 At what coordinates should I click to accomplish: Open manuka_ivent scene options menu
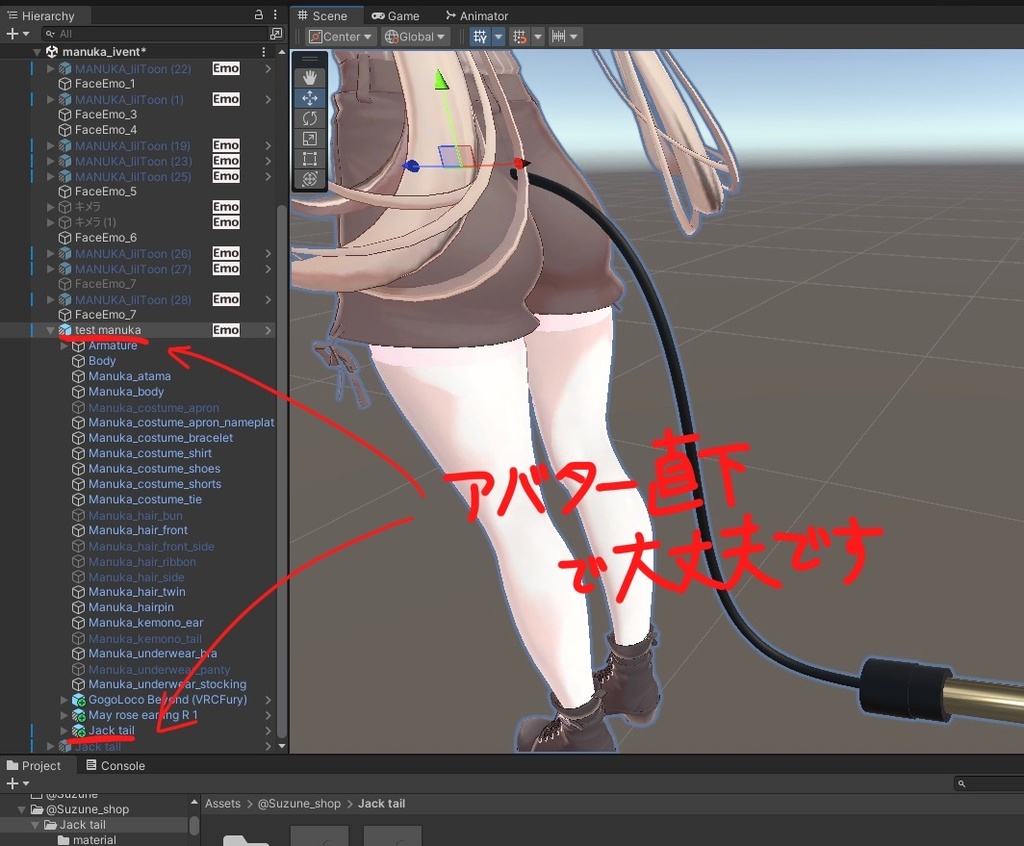point(263,52)
